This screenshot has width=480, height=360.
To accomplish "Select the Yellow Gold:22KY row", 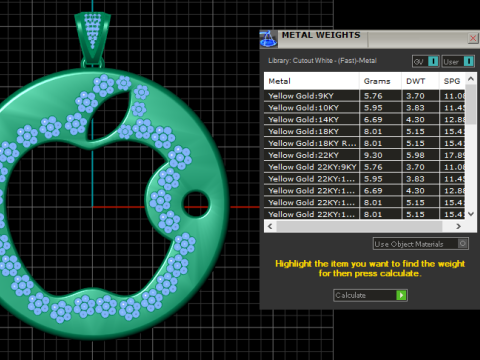I will tap(365, 155).
